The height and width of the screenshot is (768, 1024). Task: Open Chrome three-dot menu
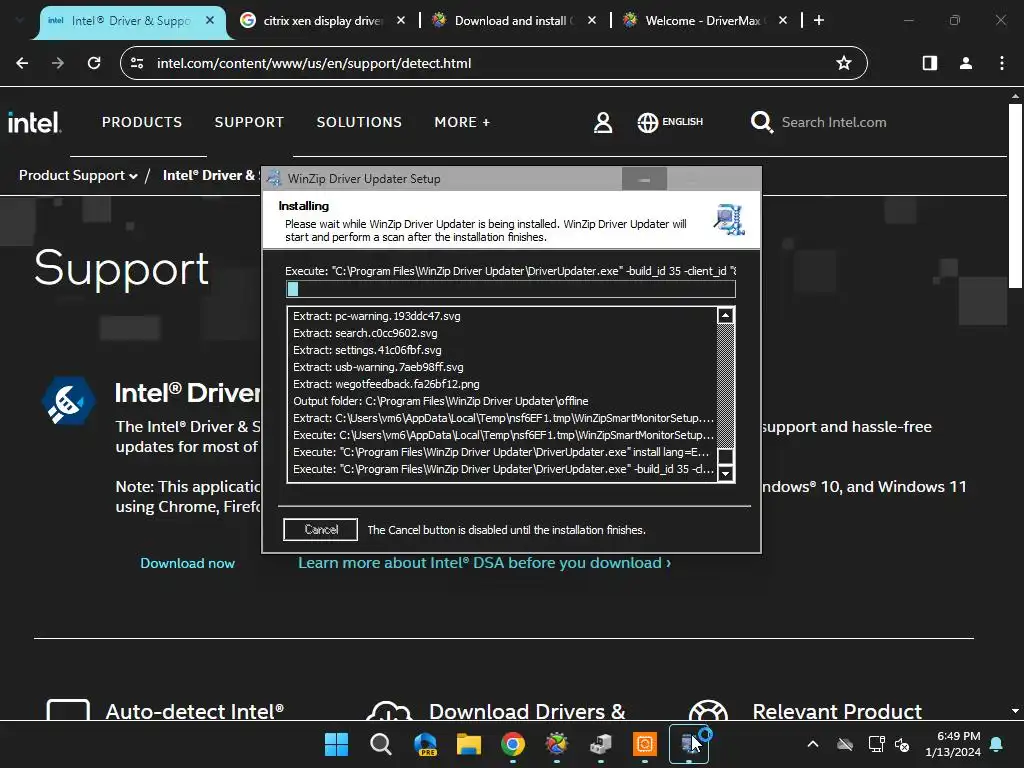click(1002, 63)
